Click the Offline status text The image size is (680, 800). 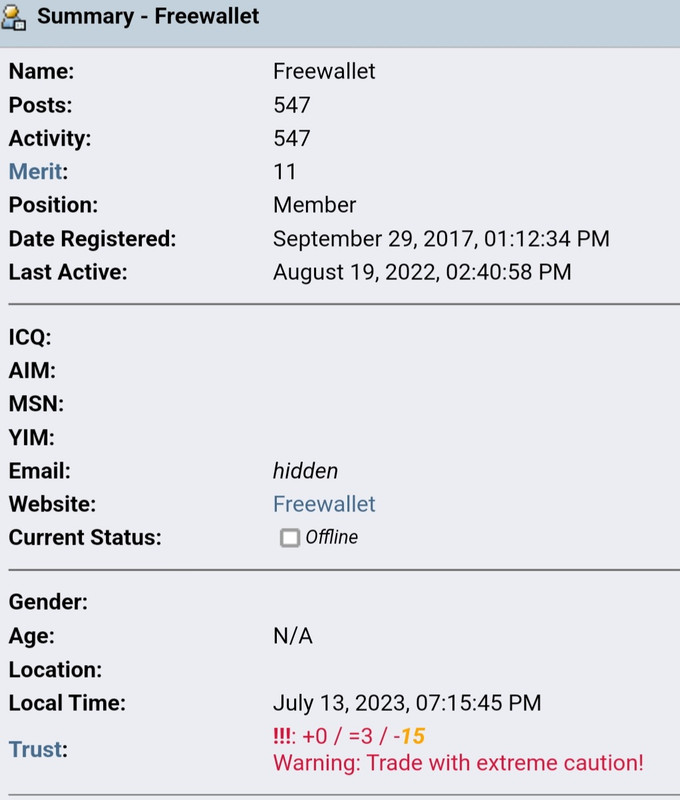click(332, 537)
